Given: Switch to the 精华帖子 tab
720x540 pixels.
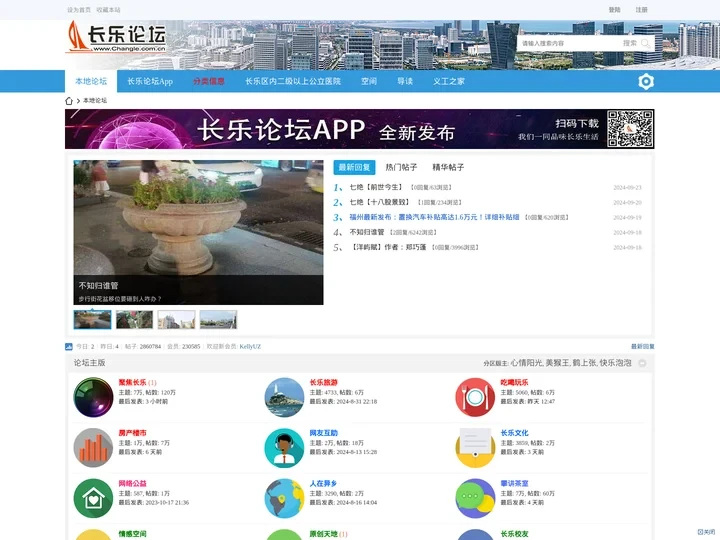Looking at the screenshot, I should (448, 167).
